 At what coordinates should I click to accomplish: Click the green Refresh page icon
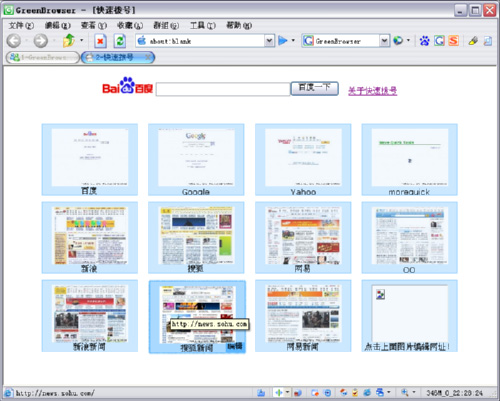(x=120, y=41)
